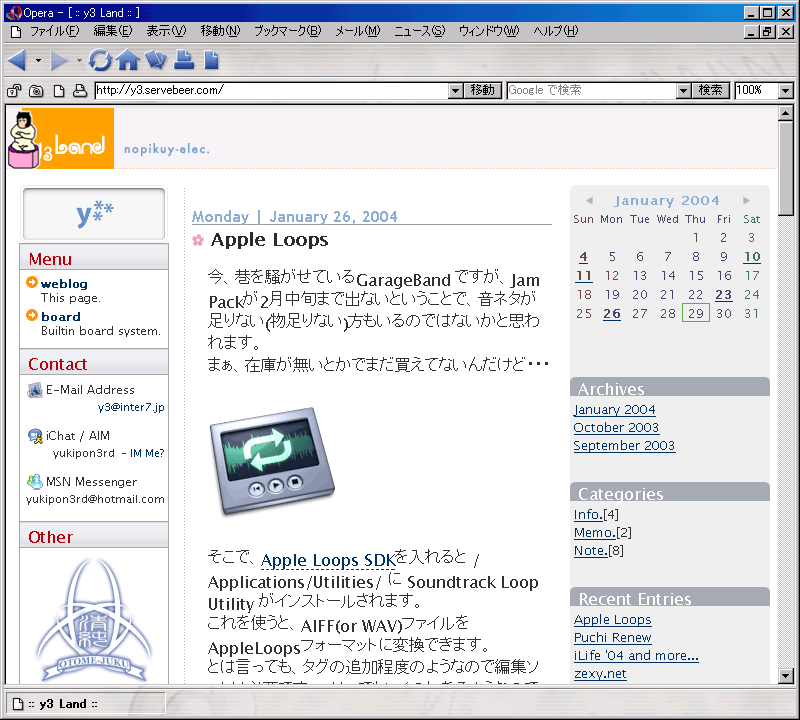Click the lock-and-key icon beside address bar
This screenshot has width=800, height=720.
14,91
